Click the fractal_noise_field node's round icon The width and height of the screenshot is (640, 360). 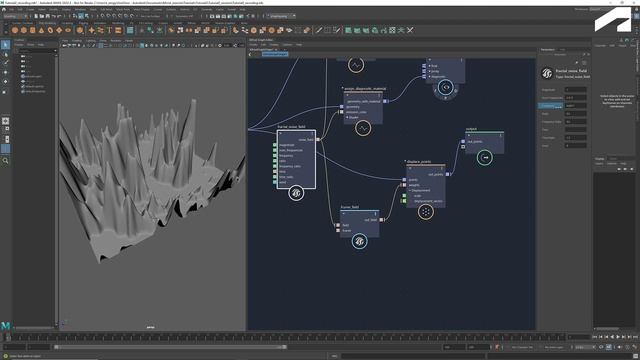(x=296, y=193)
